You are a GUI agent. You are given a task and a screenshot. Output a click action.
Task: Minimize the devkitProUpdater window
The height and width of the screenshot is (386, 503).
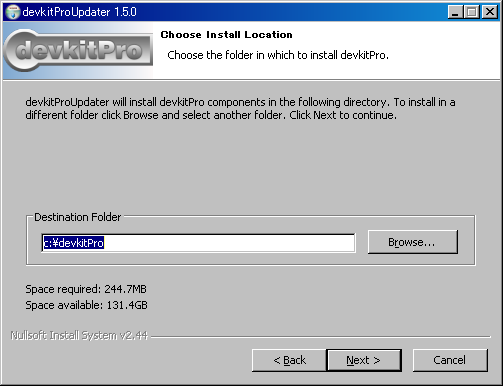pos(455,12)
